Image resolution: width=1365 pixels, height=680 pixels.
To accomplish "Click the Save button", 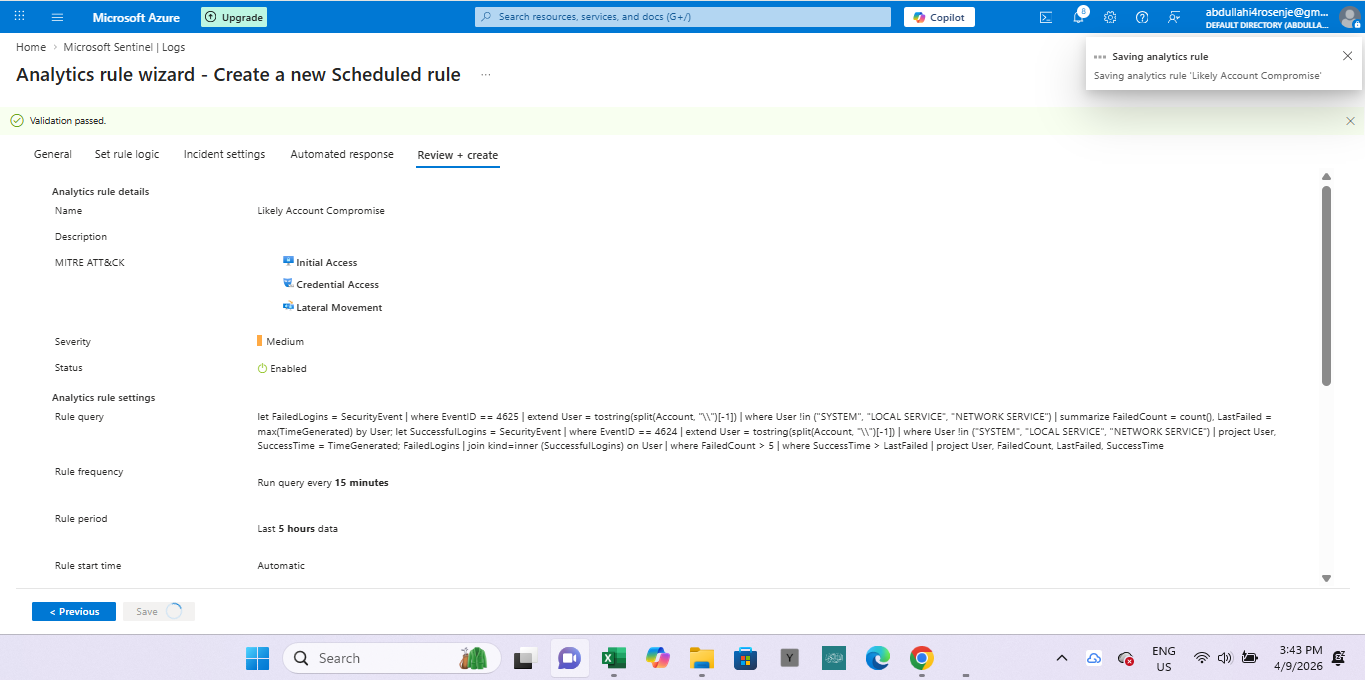I will [x=159, y=611].
